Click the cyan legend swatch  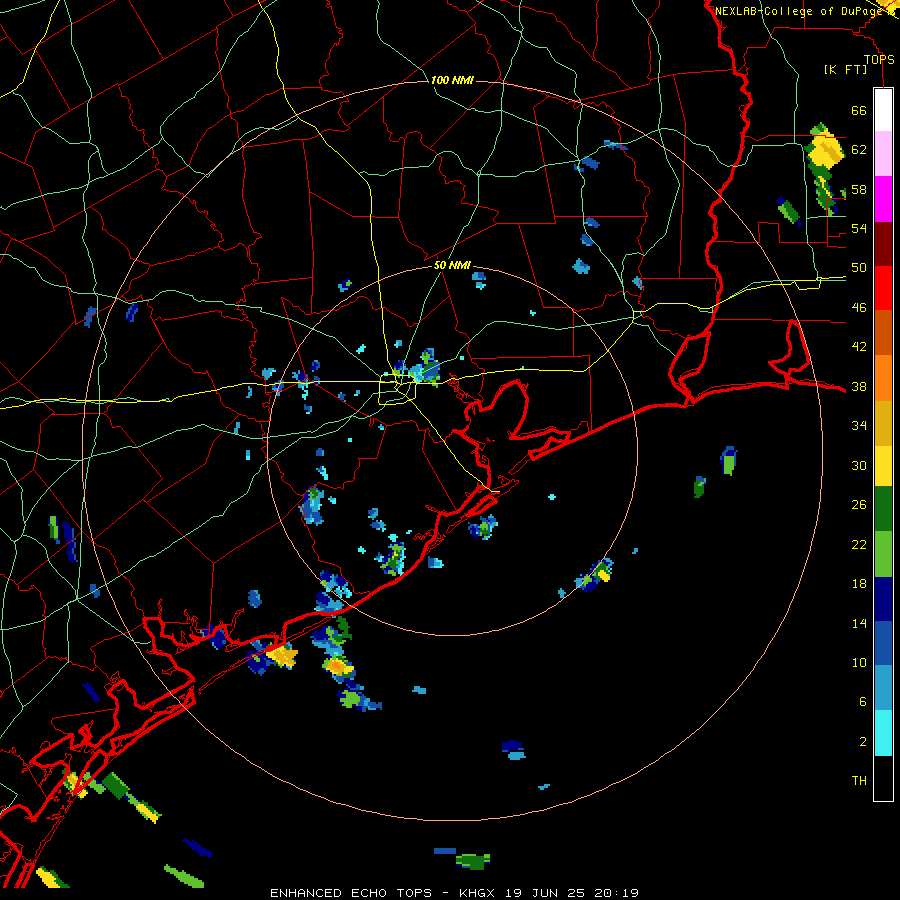click(x=883, y=733)
